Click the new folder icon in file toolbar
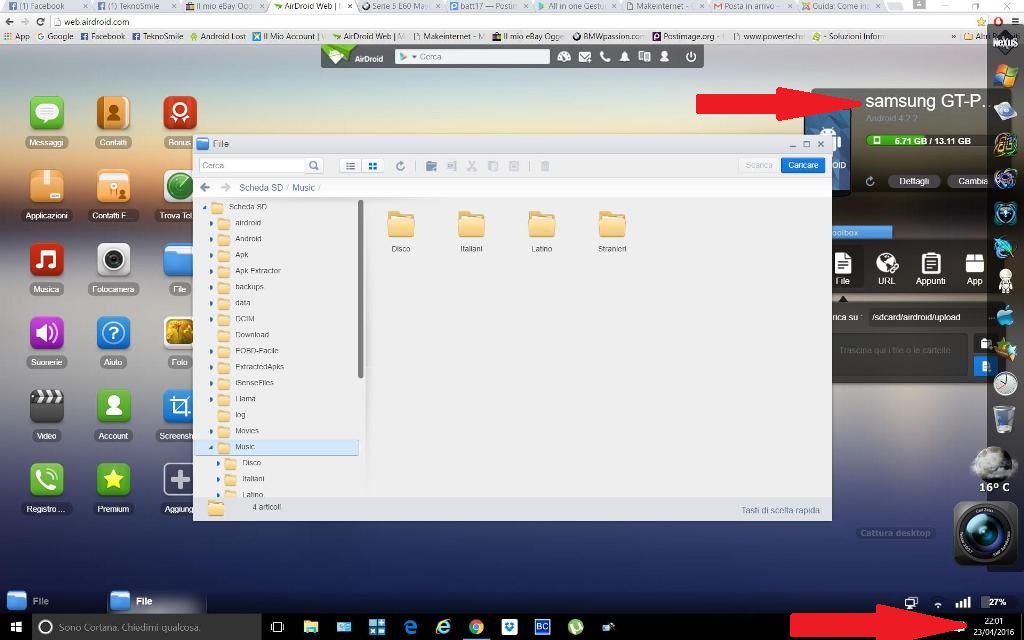This screenshot has height=640, width=1024. pos(431,166)
